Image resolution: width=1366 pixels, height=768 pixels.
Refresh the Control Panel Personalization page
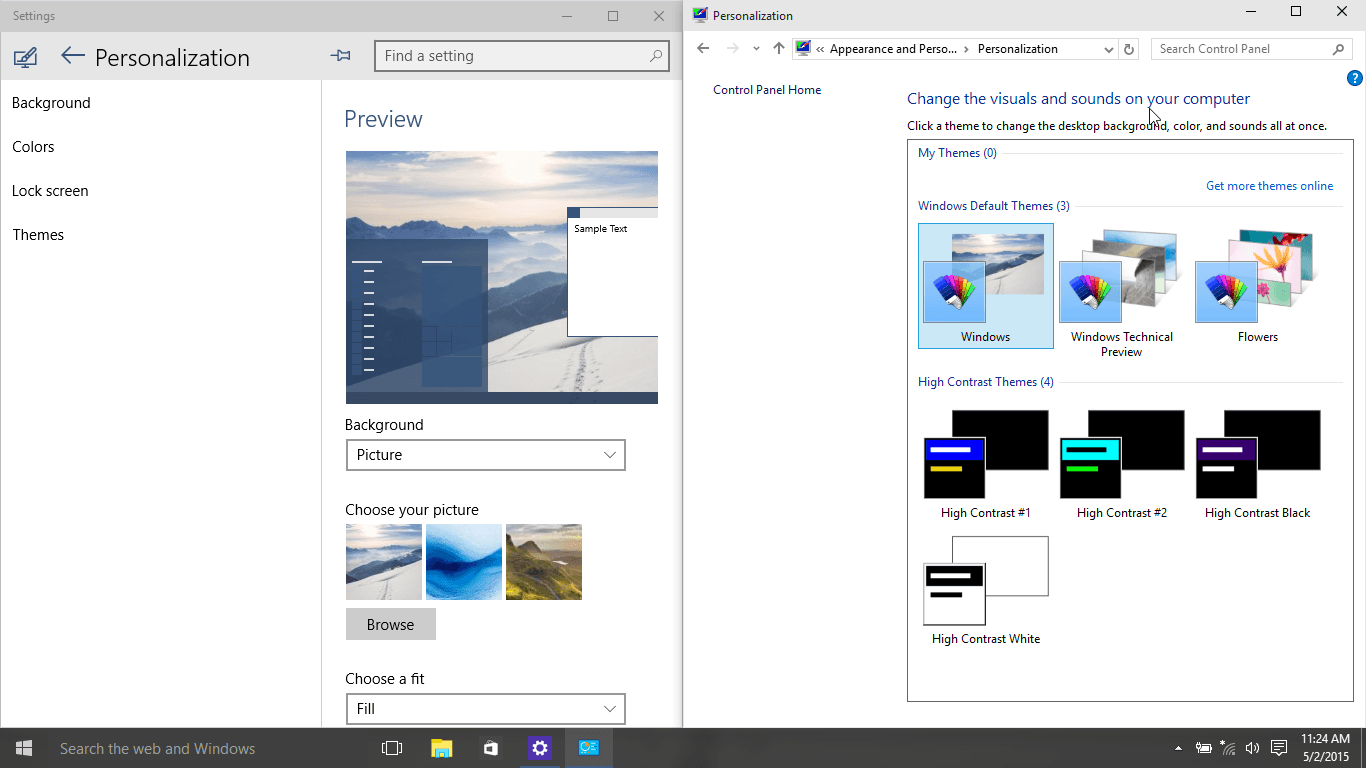pyautogui.click(x=1129, y=49)
